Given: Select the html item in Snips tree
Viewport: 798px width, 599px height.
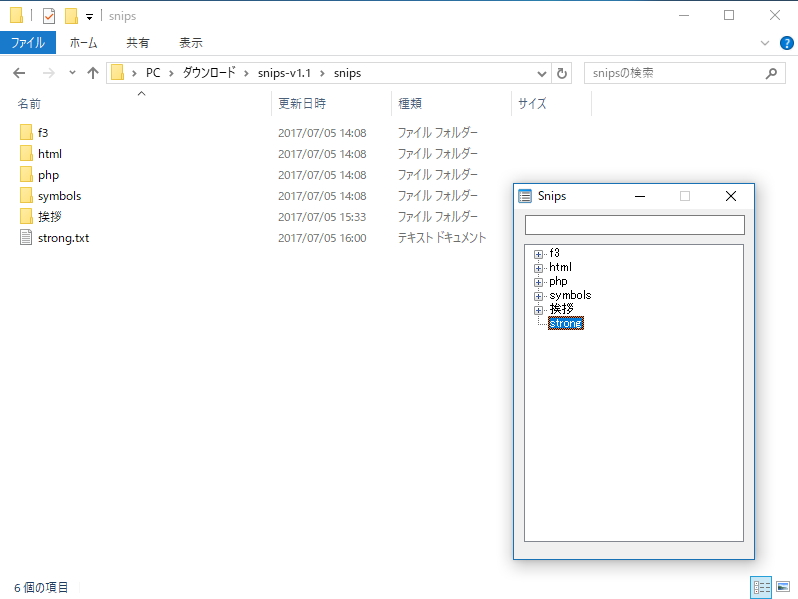Looking at the screenshot, I should pos(560,267).
